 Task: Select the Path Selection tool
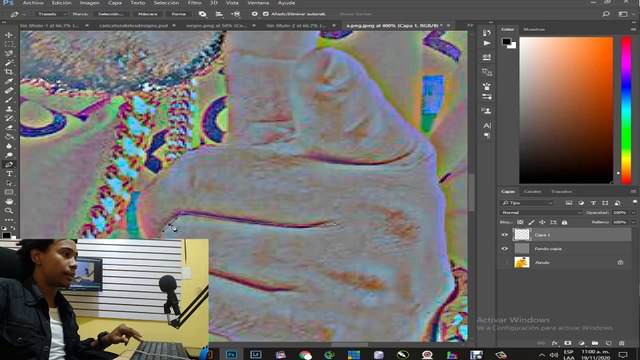tap(9, 183)
